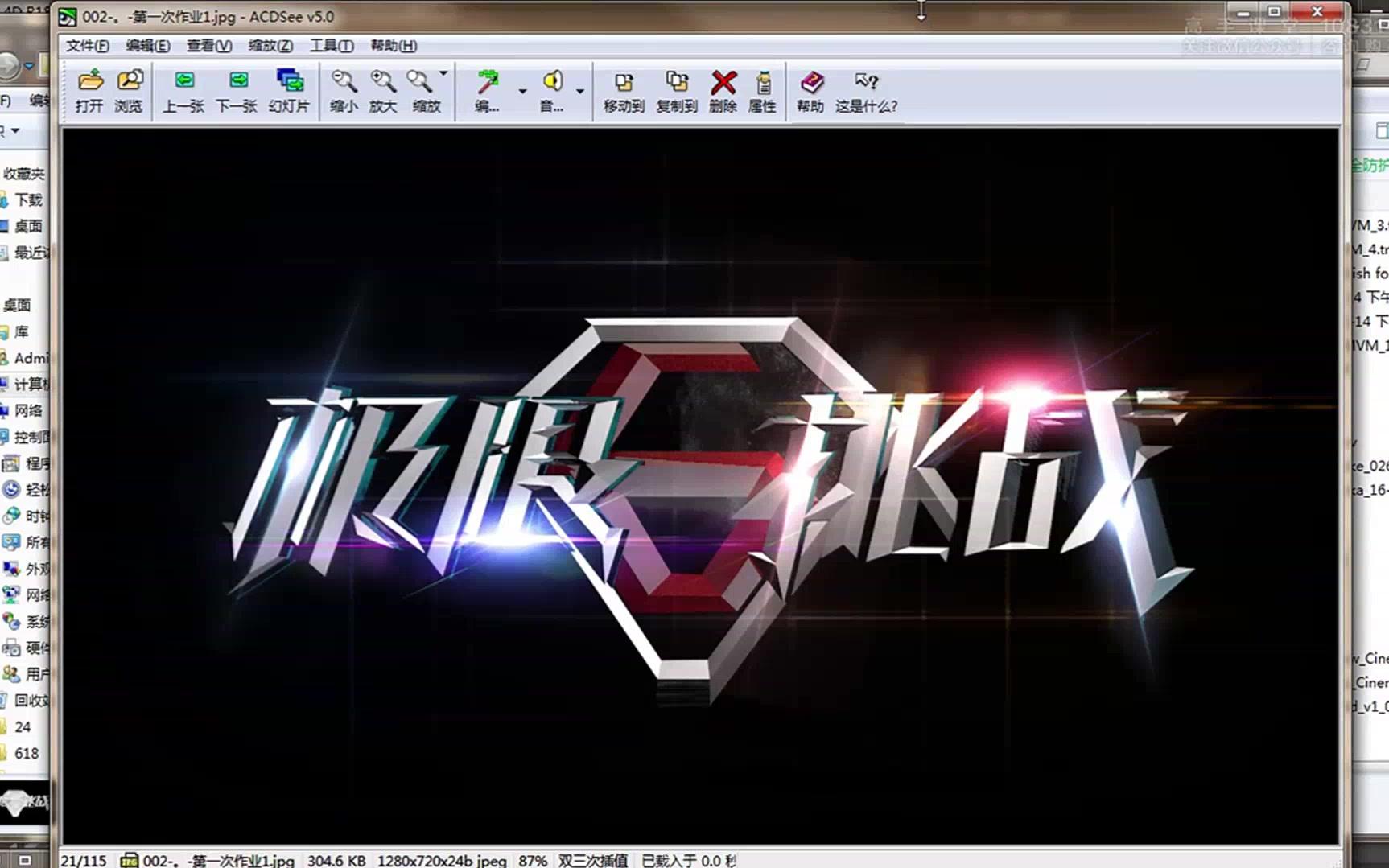1389x868 pixels.
Task: Open the 编辑(E) menu
Action: [148, 46]
